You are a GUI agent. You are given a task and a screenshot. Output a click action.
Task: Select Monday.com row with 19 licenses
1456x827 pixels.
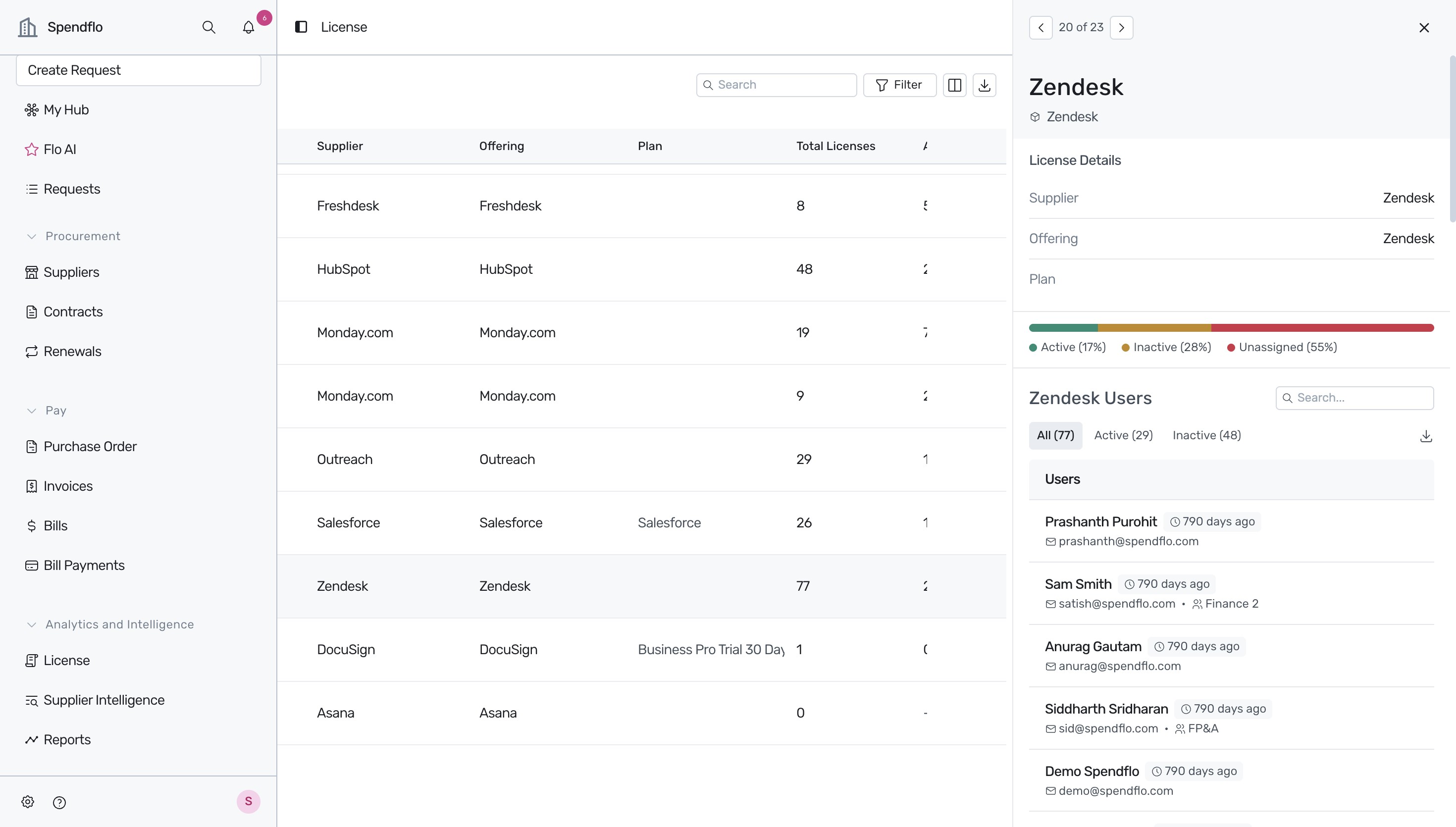point(641,333)
